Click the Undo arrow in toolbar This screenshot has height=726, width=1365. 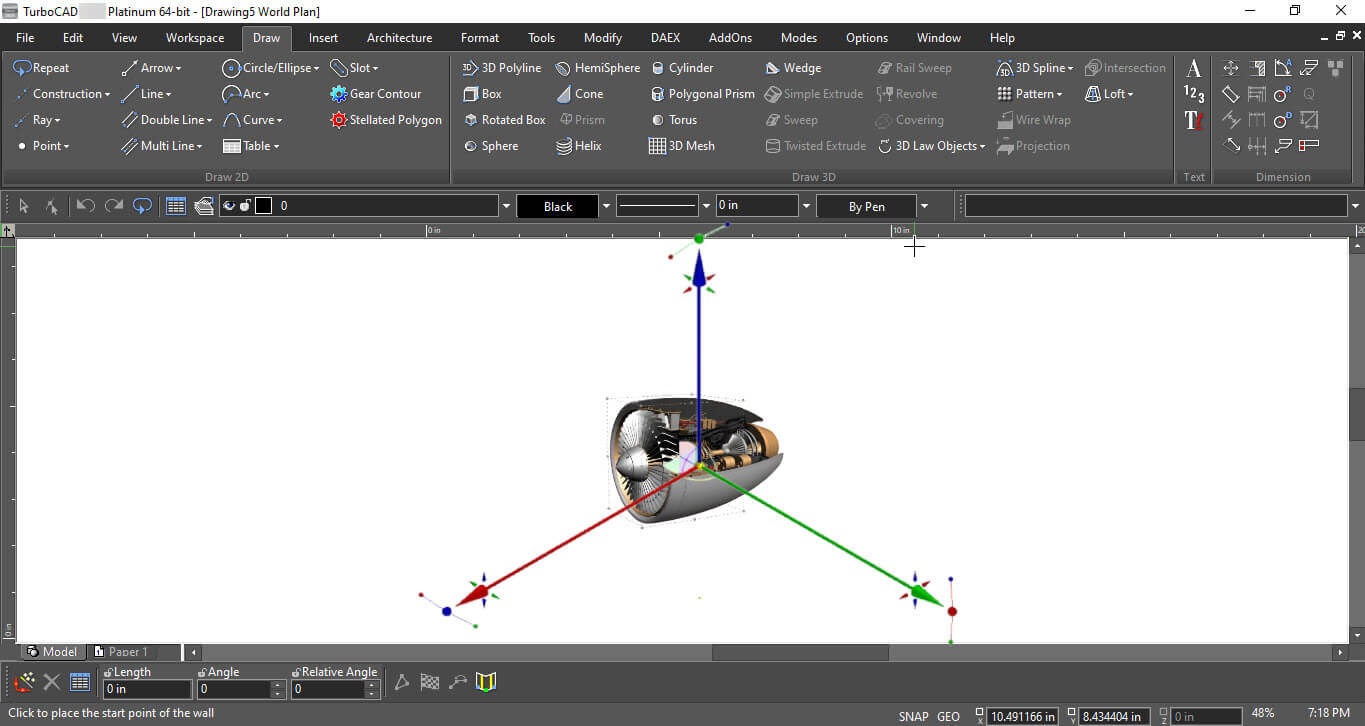tap(86, 206)
